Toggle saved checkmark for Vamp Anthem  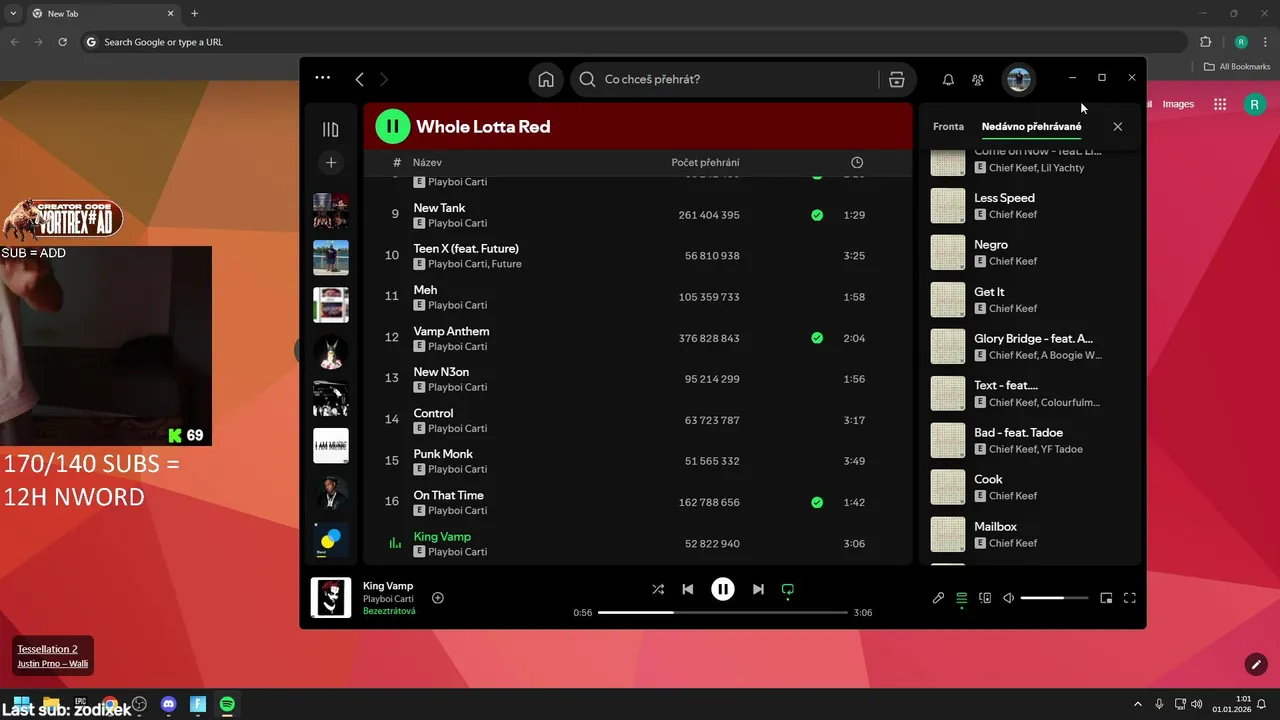point(817,338)
